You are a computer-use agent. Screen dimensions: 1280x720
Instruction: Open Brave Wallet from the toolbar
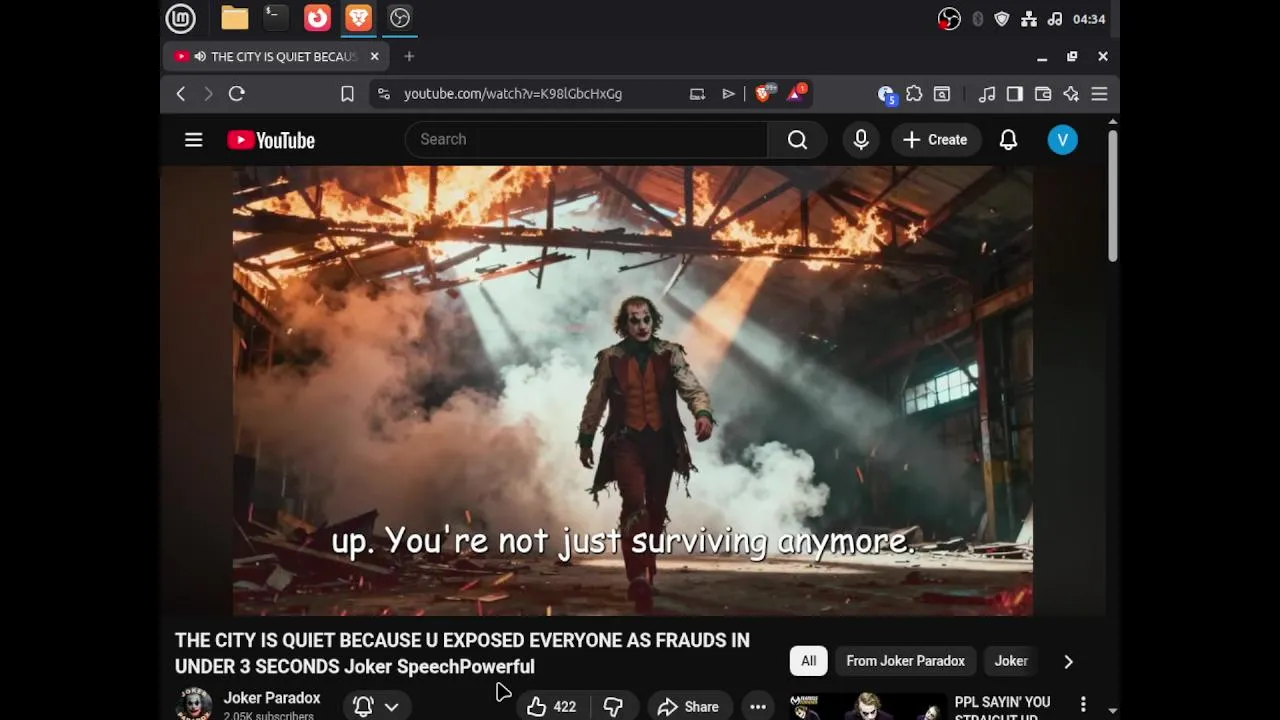click(1043, 93)
